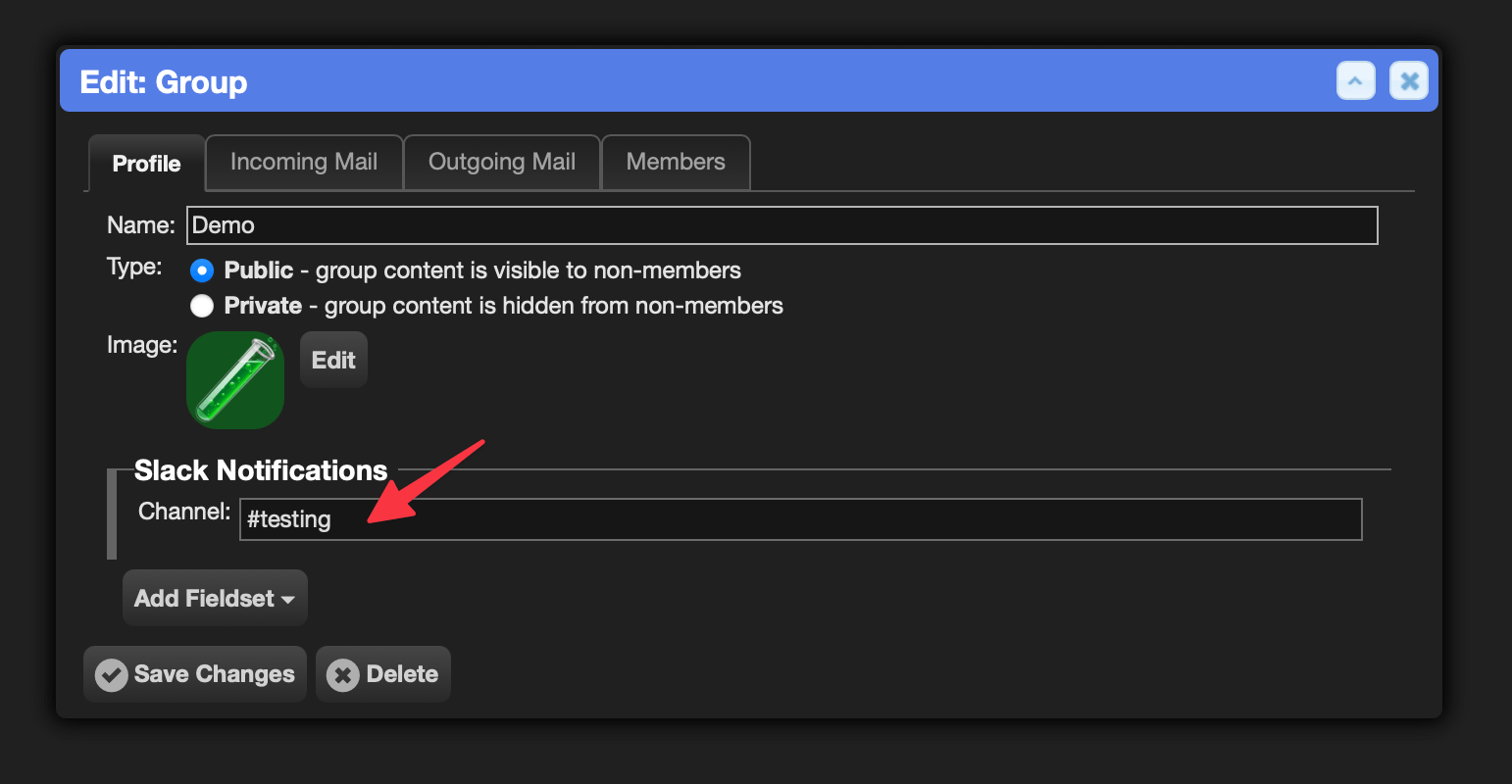Screen dimensions: 1512x784
Task: Open the Outgoing Mail tab
Action: tap(502, 162)
